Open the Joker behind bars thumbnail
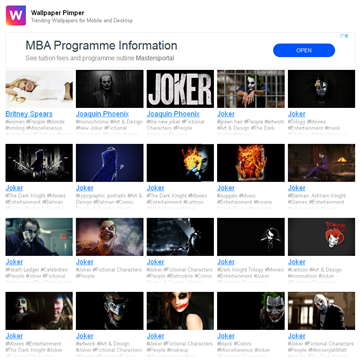The width and height of the screenshot is (360, 360). 251,89
